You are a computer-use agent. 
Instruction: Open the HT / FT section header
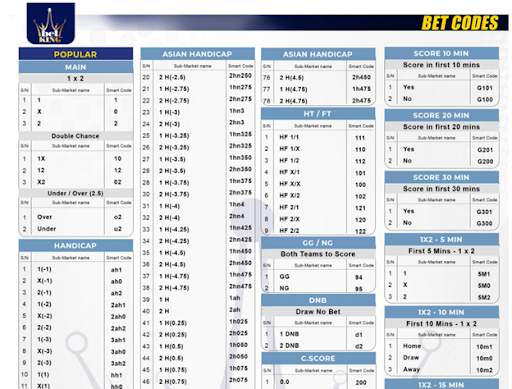coord(318,114)
